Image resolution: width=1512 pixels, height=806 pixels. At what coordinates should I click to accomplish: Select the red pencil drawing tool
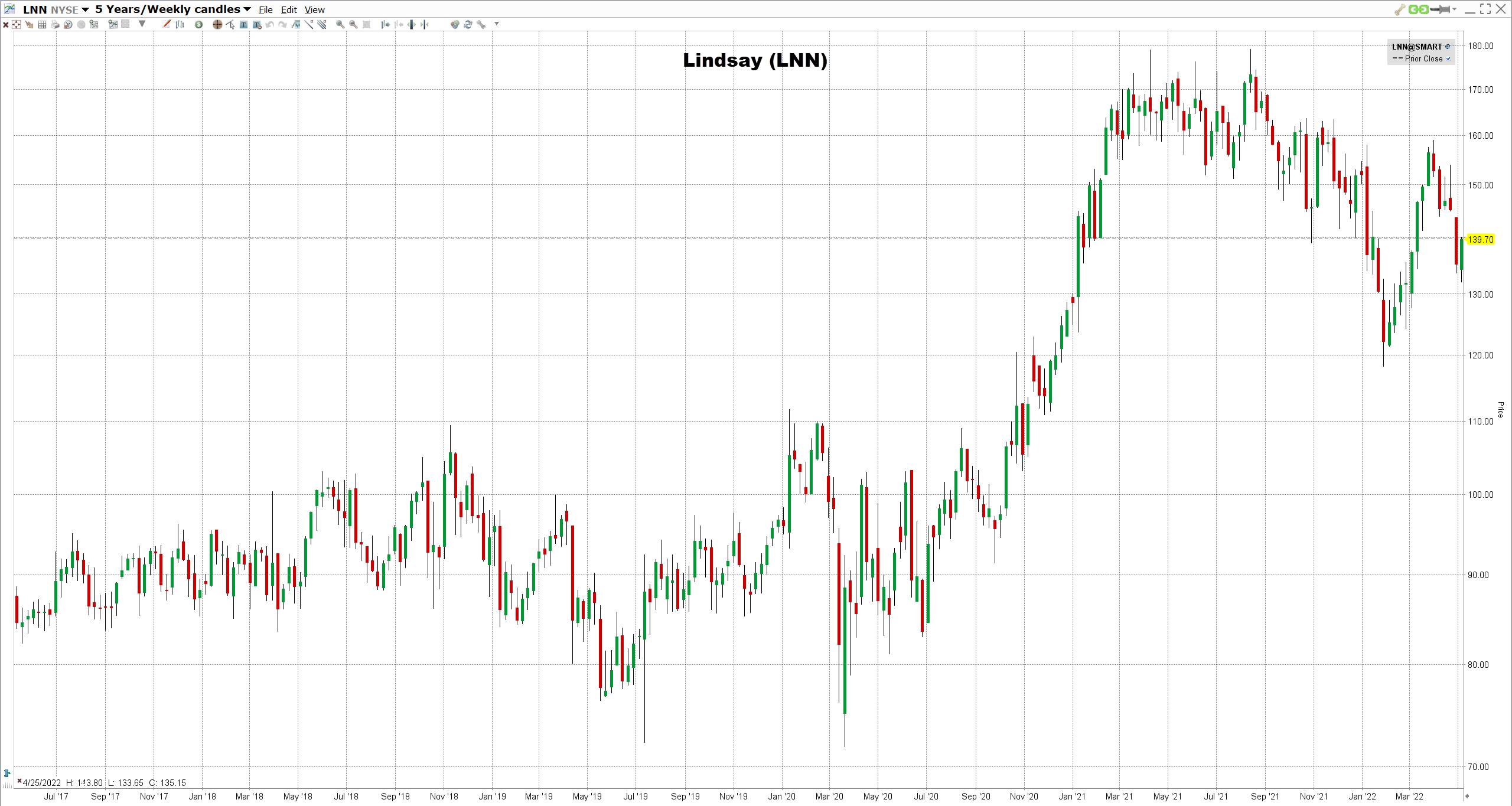coord(167,24)
